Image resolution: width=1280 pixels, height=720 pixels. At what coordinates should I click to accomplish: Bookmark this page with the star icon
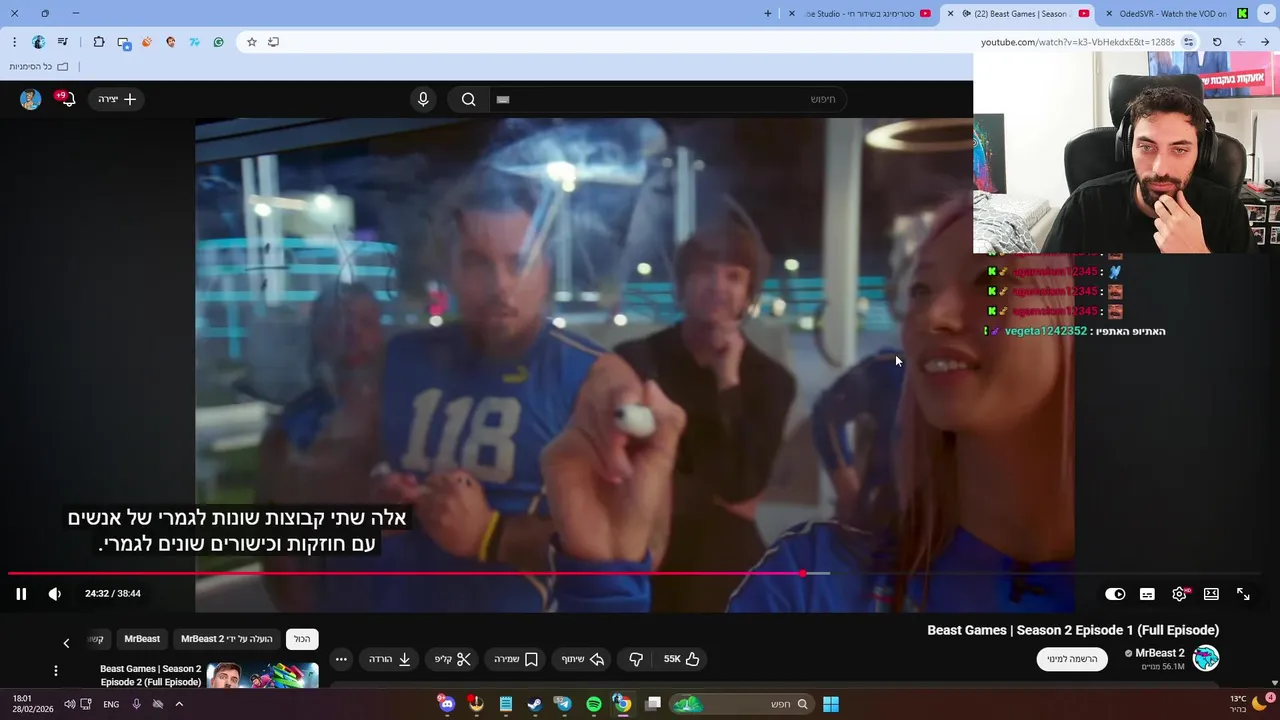(252, 42)
